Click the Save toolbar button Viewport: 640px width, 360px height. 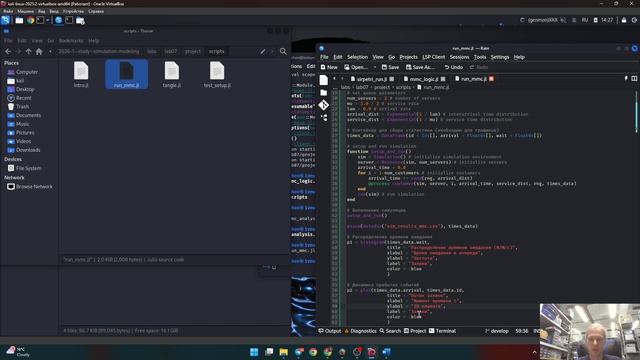pyautogui.click(x=390, y=67)
